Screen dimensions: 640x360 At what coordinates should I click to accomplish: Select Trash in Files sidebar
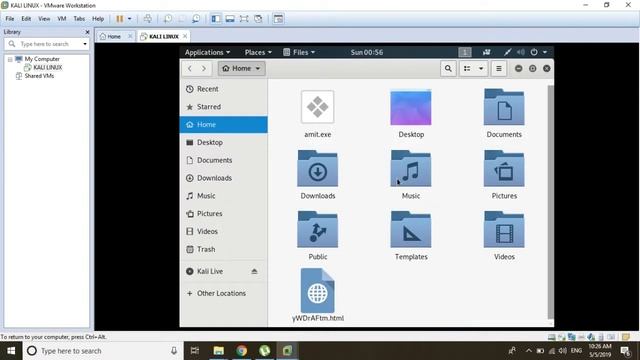[x=224, y=249]
